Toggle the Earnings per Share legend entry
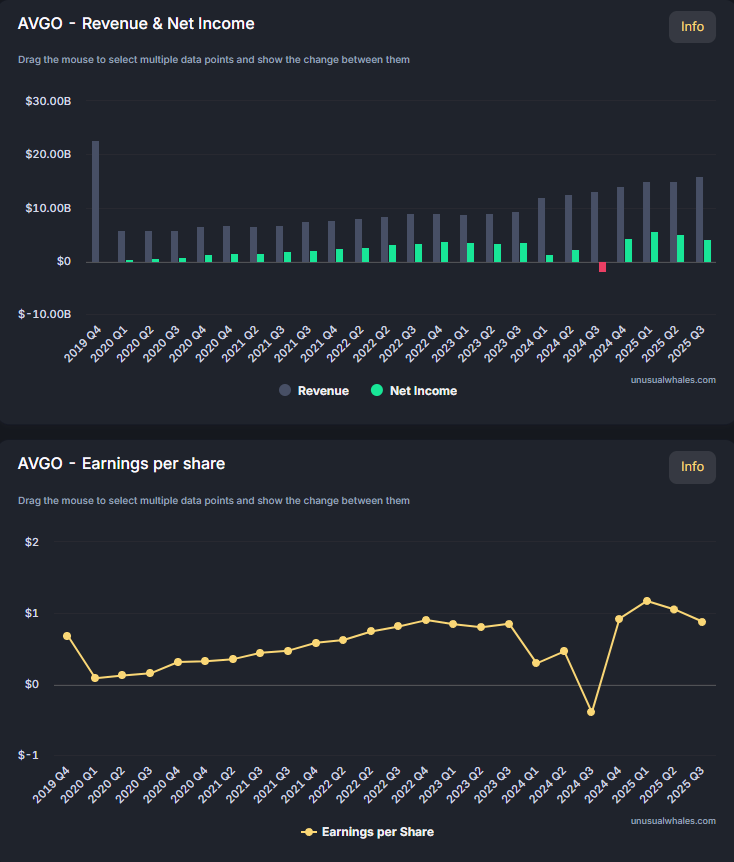 377,832
